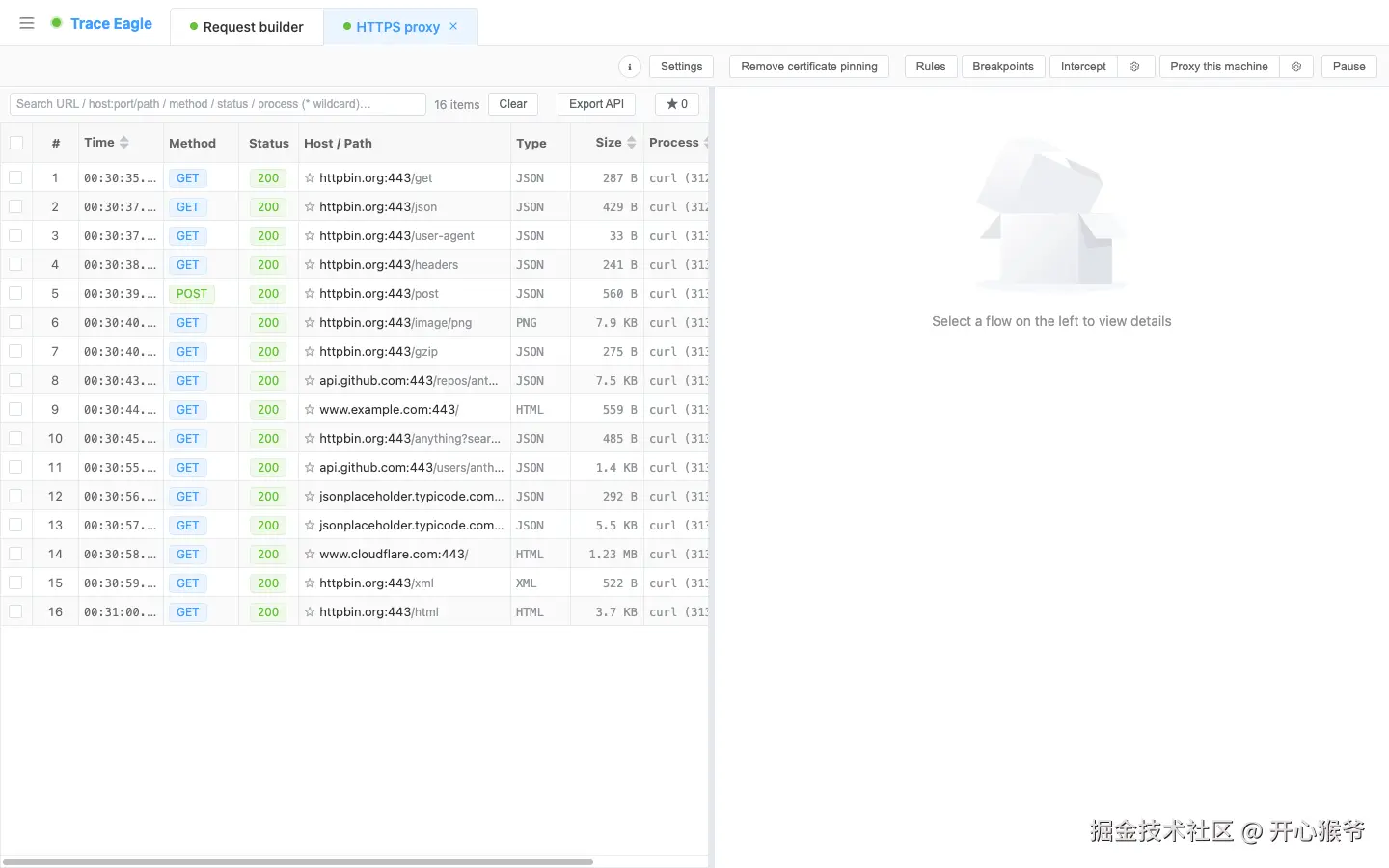Star the httpbin.org:443/gzip flow
The image size is (1389, 868).
click(310, 351)
